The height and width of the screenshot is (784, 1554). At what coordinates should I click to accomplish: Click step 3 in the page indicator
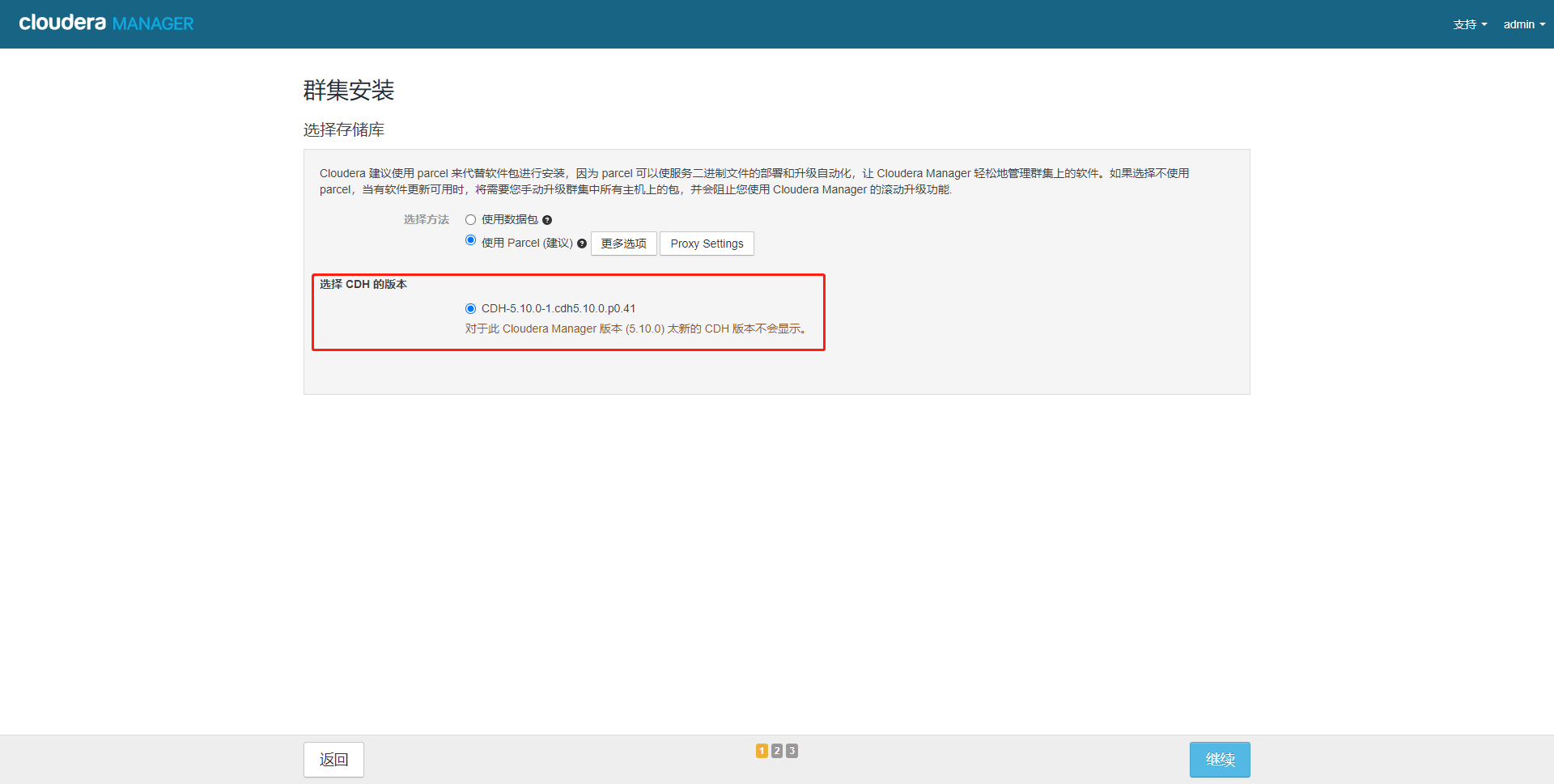pos(791,751)
